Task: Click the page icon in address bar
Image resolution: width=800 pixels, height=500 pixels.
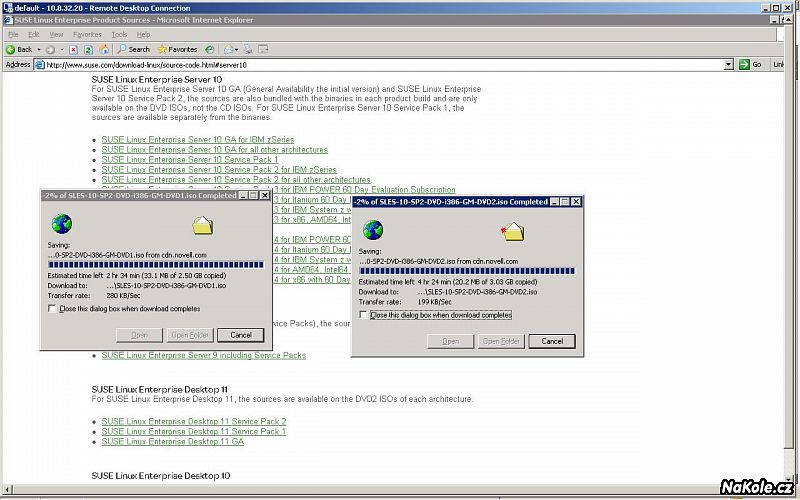Action: point(39,65)
